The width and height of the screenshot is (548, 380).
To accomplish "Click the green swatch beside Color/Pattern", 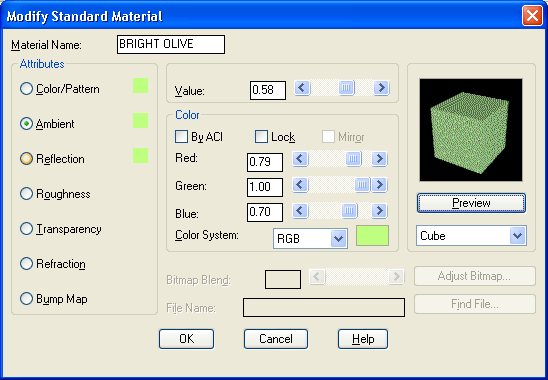I will [x=140, y=86].
